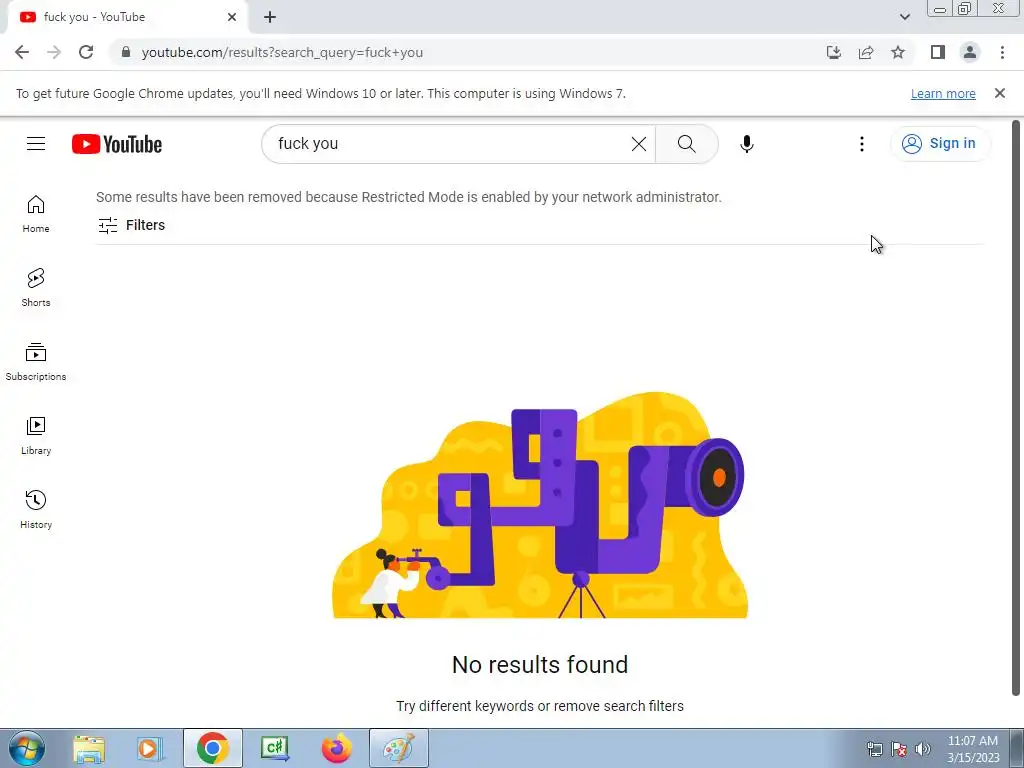This screenshot has width=1024, height=768.
Task: Click the page's vertical scrollbar
Action: pos(1016,408)
